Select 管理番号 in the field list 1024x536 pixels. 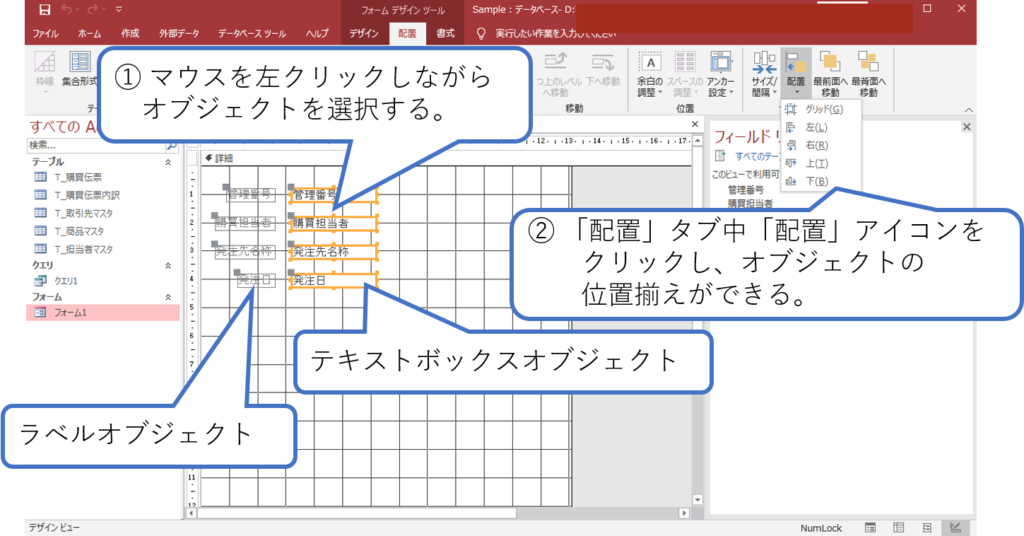pos(746,190)
